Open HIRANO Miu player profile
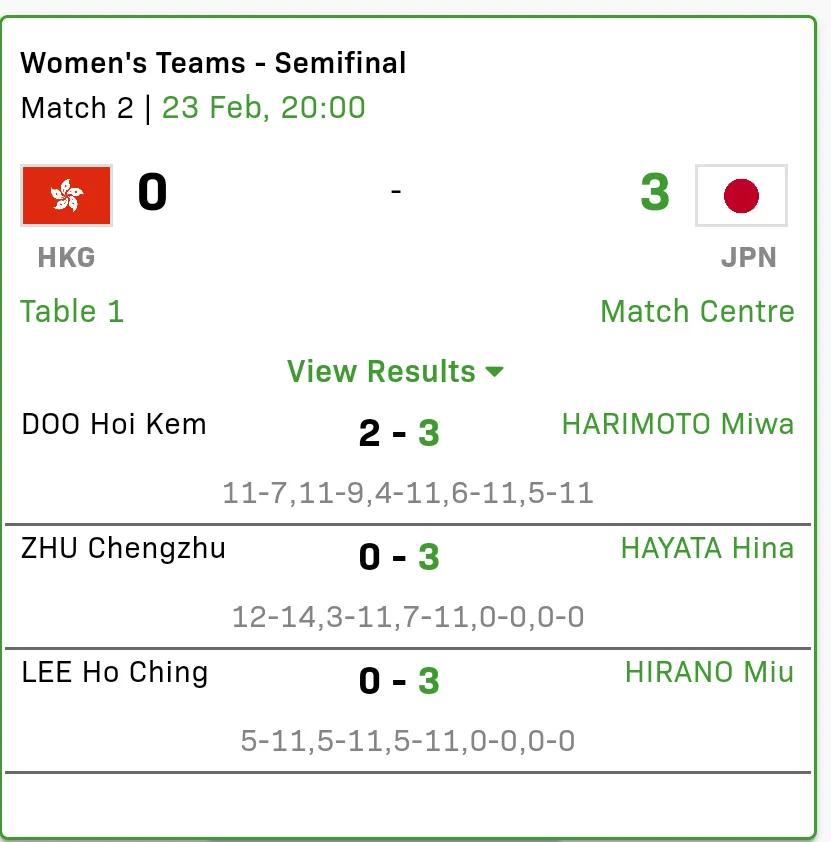831x842 pixels. (709, 672)
